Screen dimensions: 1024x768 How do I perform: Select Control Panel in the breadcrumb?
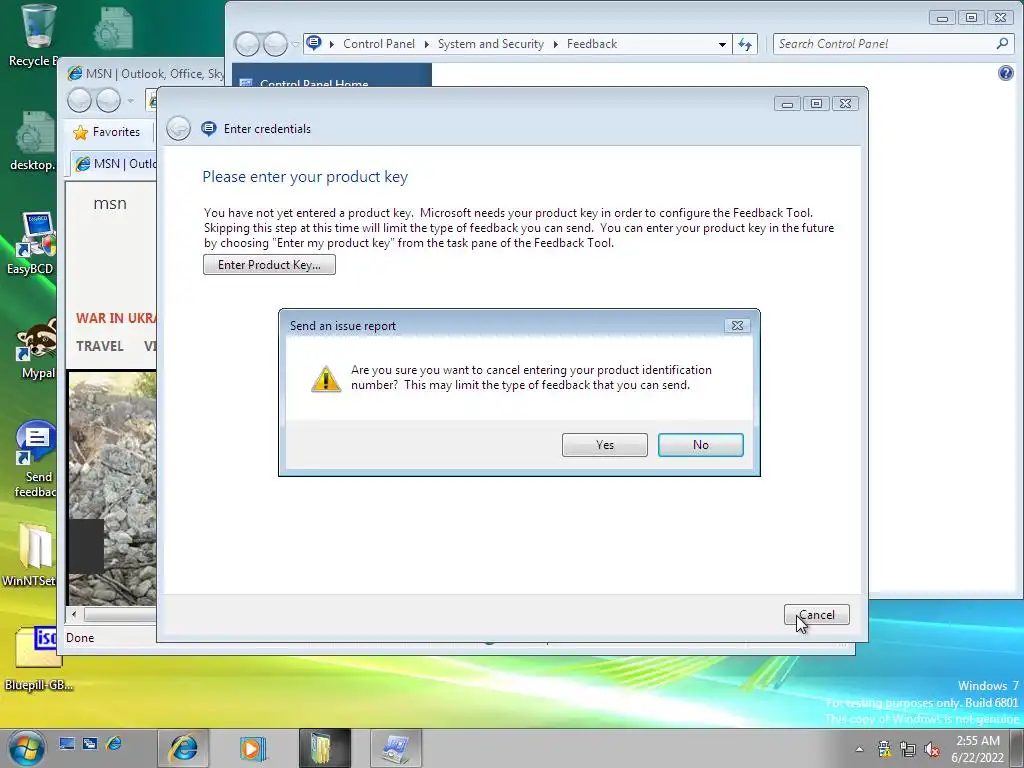378,44
